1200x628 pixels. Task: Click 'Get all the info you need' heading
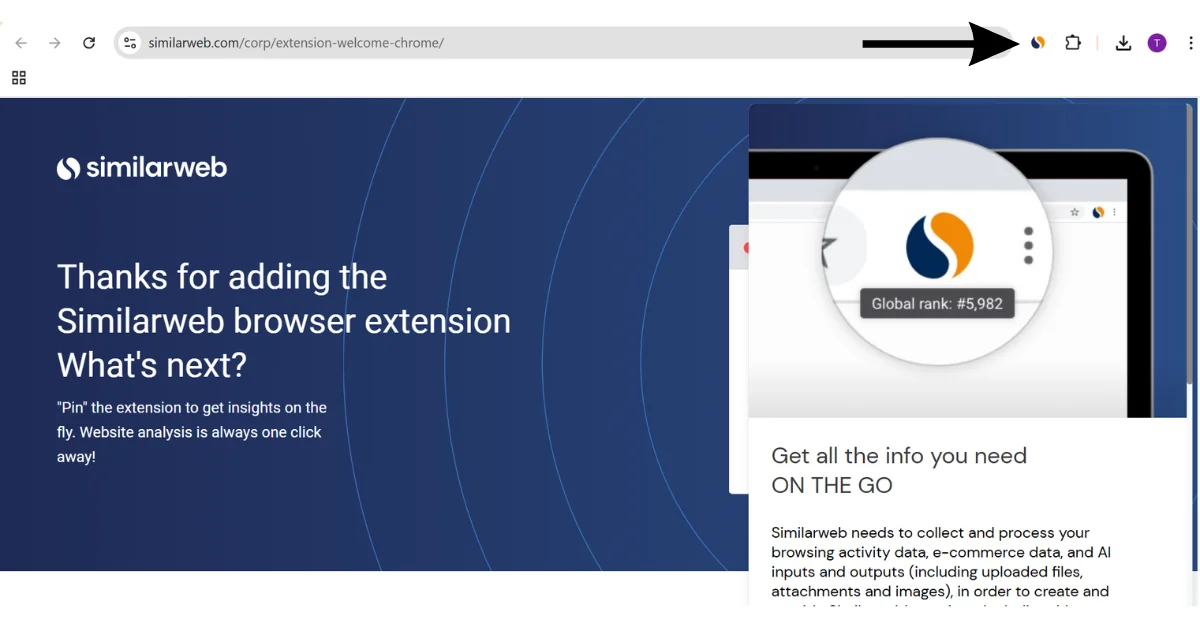click(899, 456)
